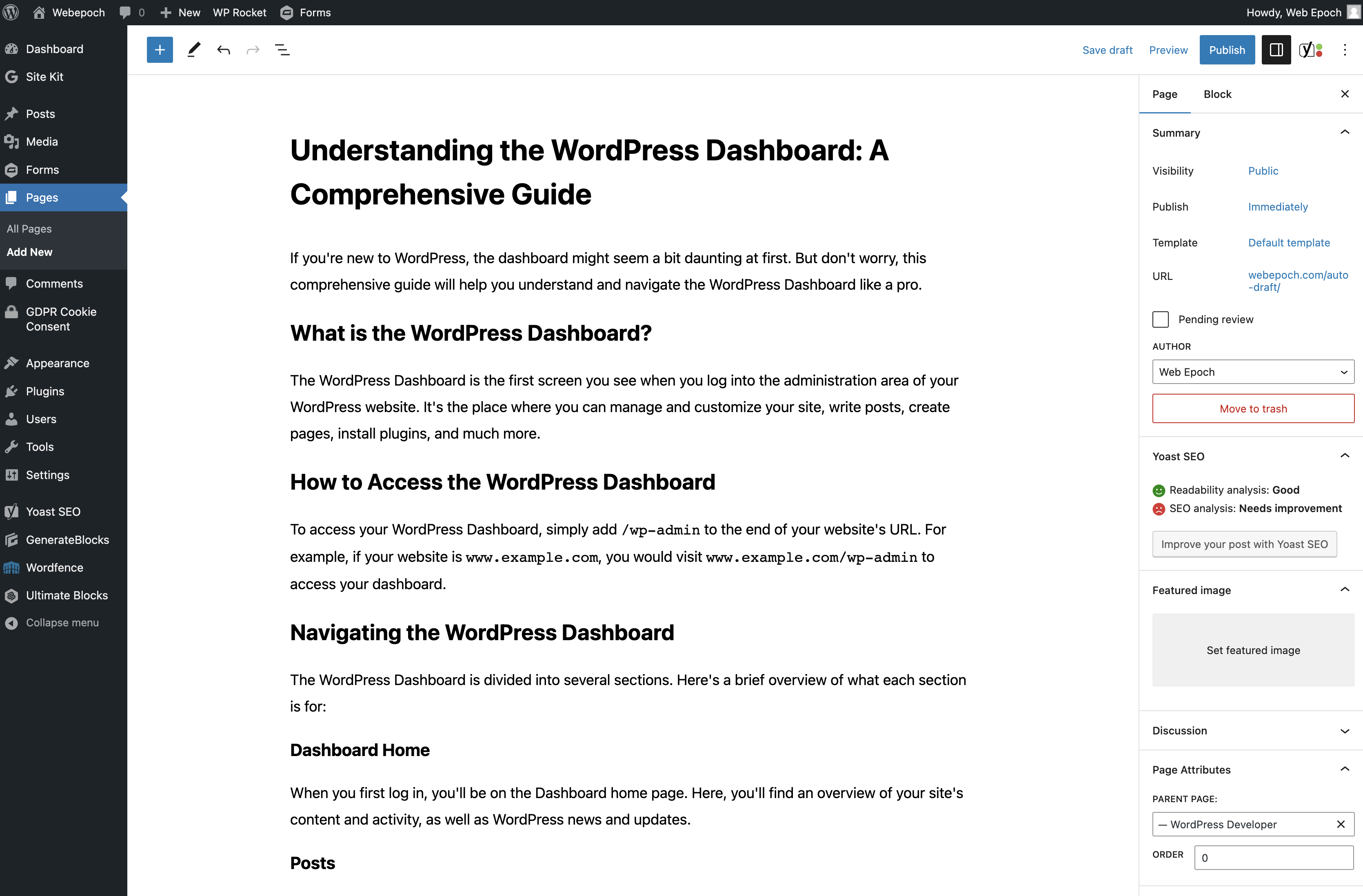The image size is (1363, 896).
Task: Click the Webepoch home site link
Action: click(69, 12)
